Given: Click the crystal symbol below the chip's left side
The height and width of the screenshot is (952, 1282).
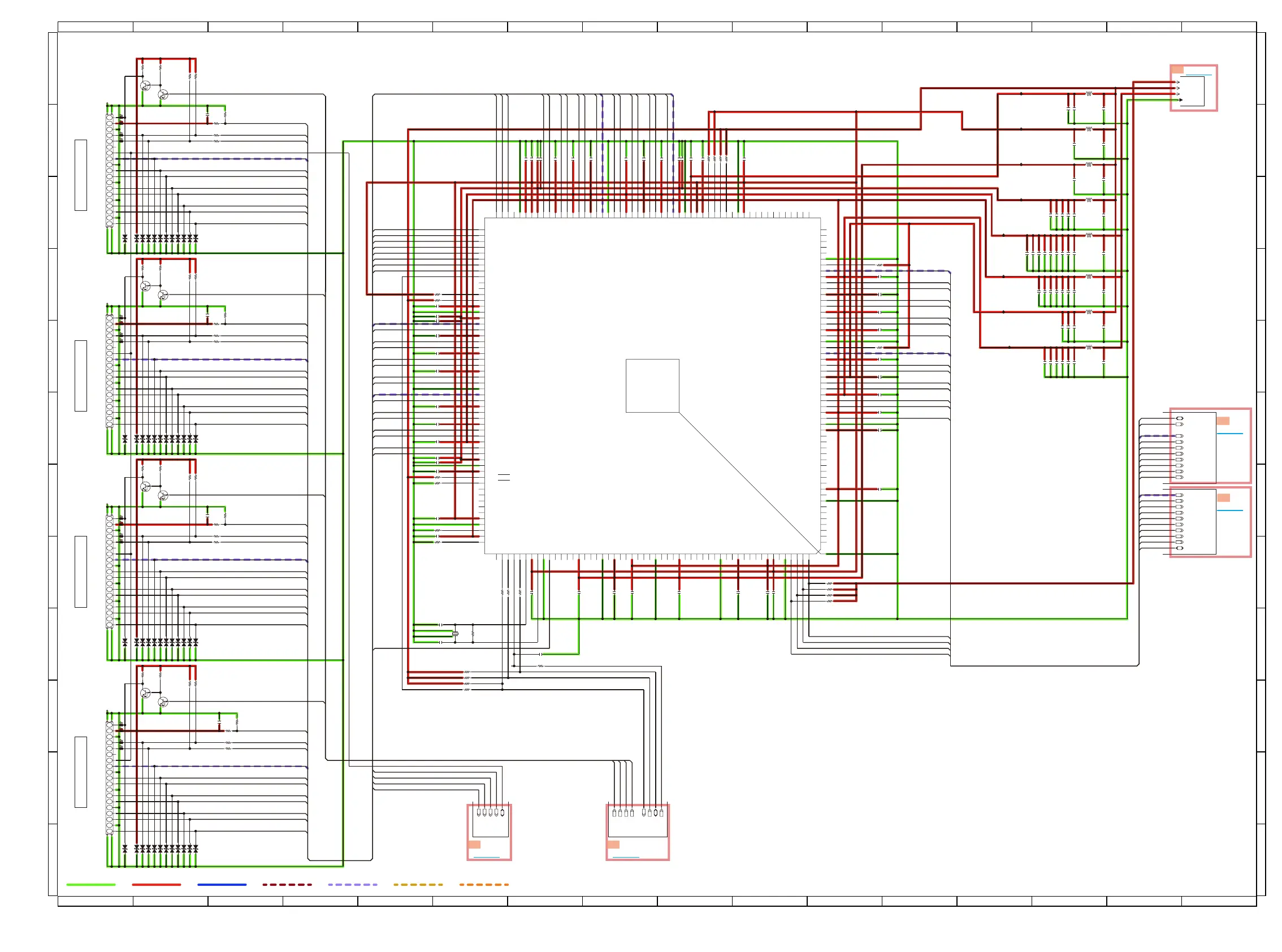Looking at the screenshot, I should (455, 633).
